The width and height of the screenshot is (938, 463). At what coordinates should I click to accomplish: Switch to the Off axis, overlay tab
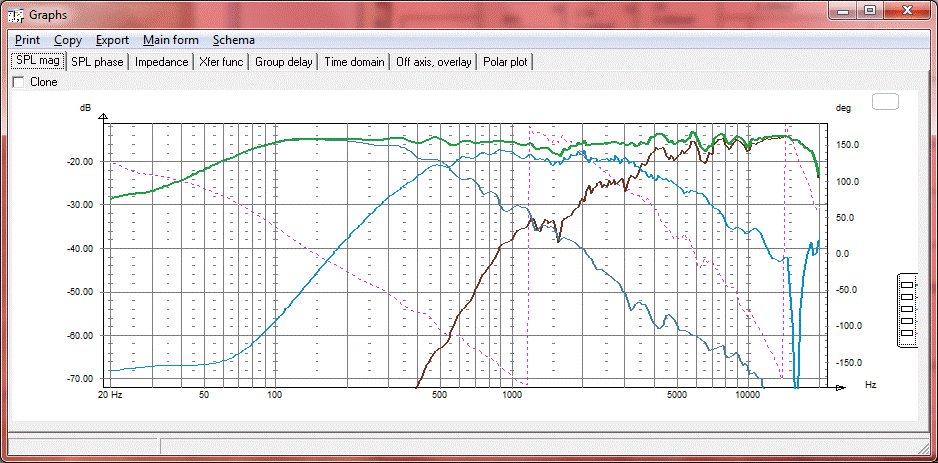(x=434, y=62)
